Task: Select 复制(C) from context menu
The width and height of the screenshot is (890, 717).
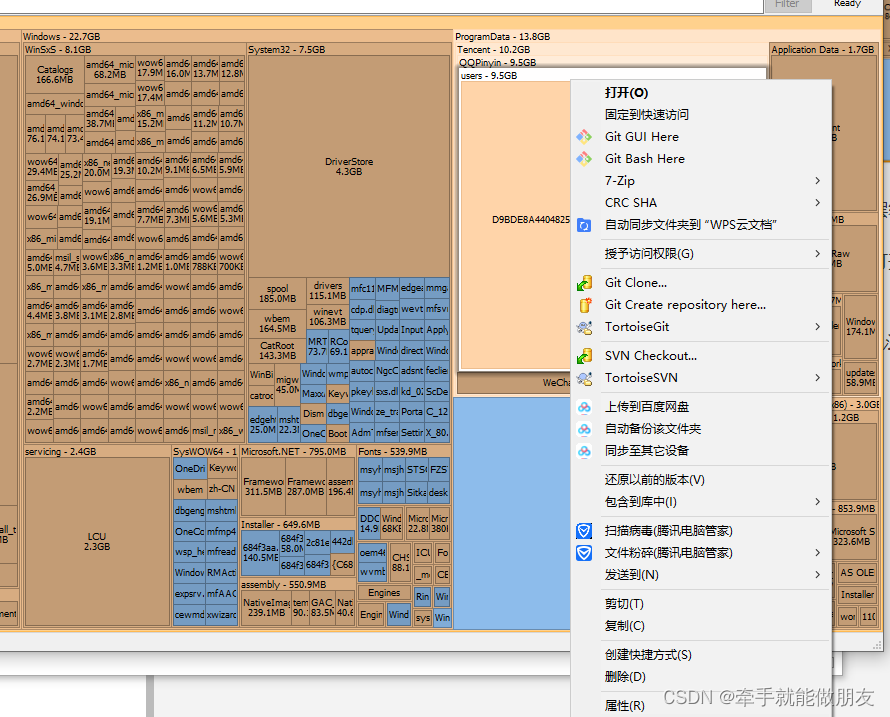Action: point(700,626)
